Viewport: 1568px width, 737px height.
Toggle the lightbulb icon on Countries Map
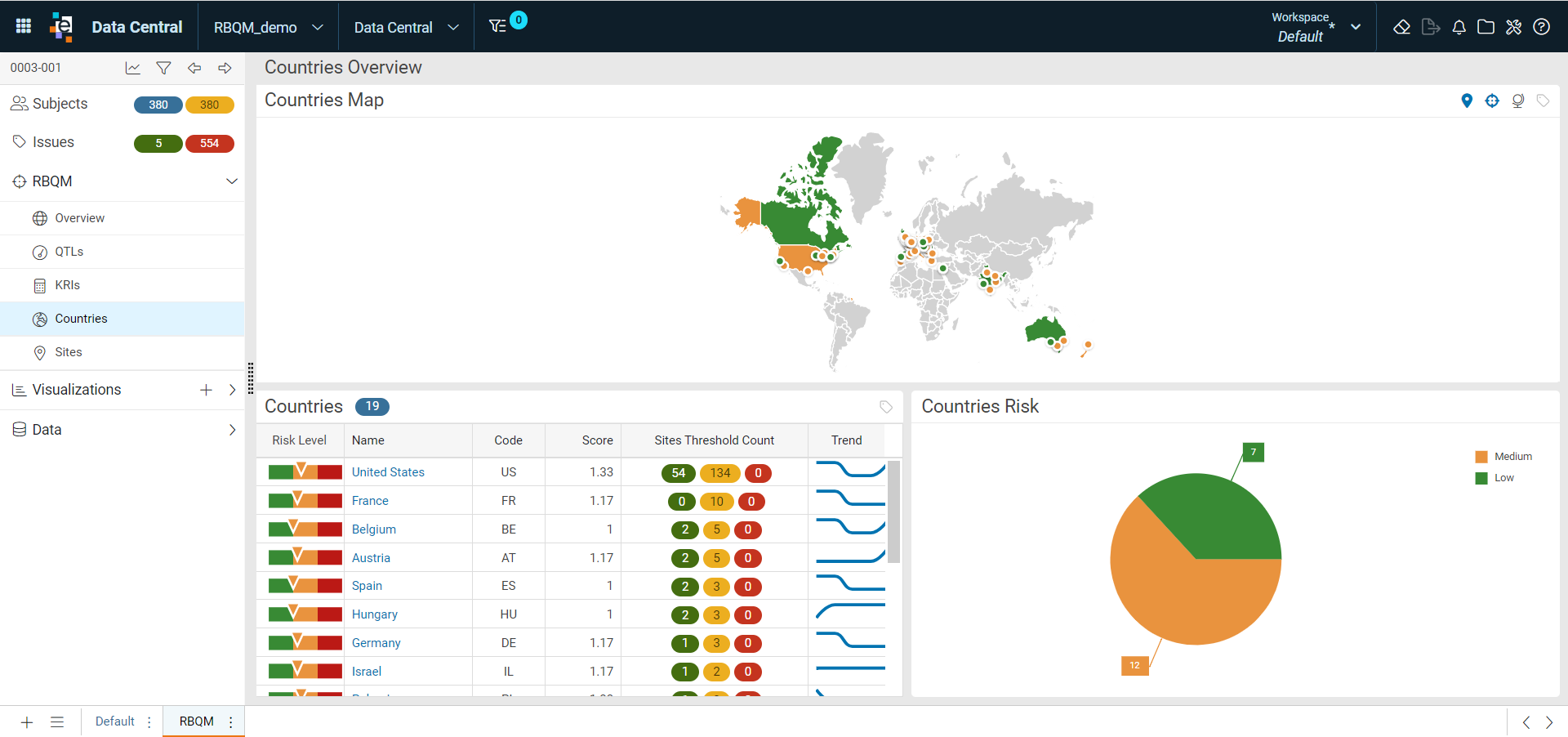(1518, 100)
